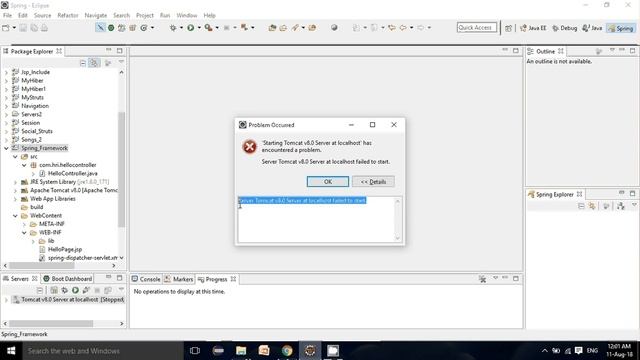Open the dropdown arrow next to Run button
The height and width of the screenshot is (360, 640).
coord(199,28)
